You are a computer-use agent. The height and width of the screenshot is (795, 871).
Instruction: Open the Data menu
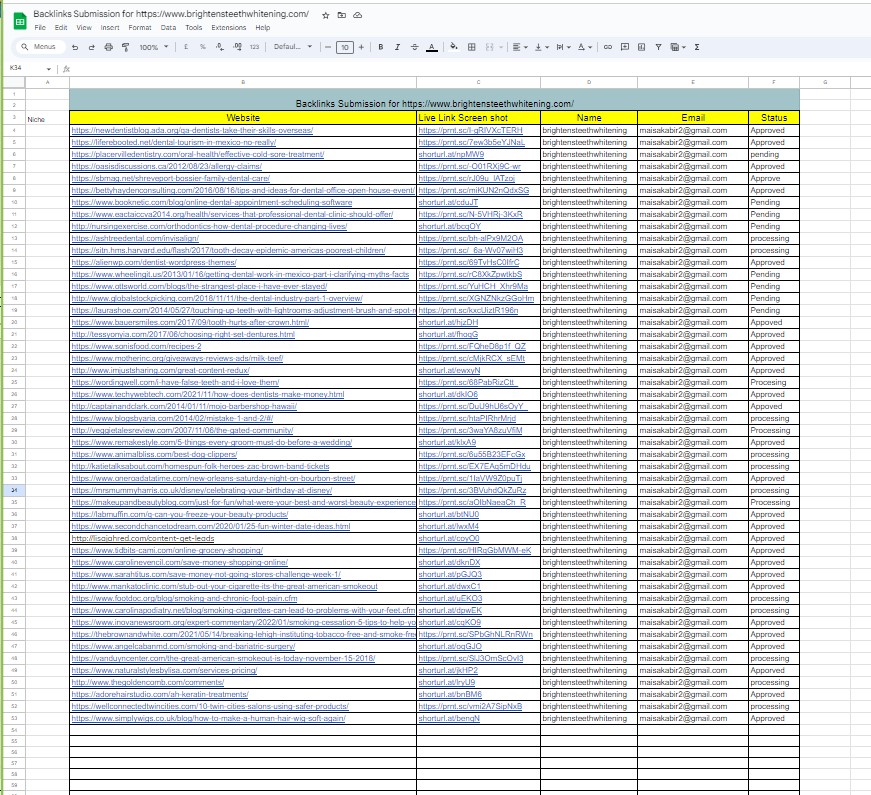(x=168, y=28)
